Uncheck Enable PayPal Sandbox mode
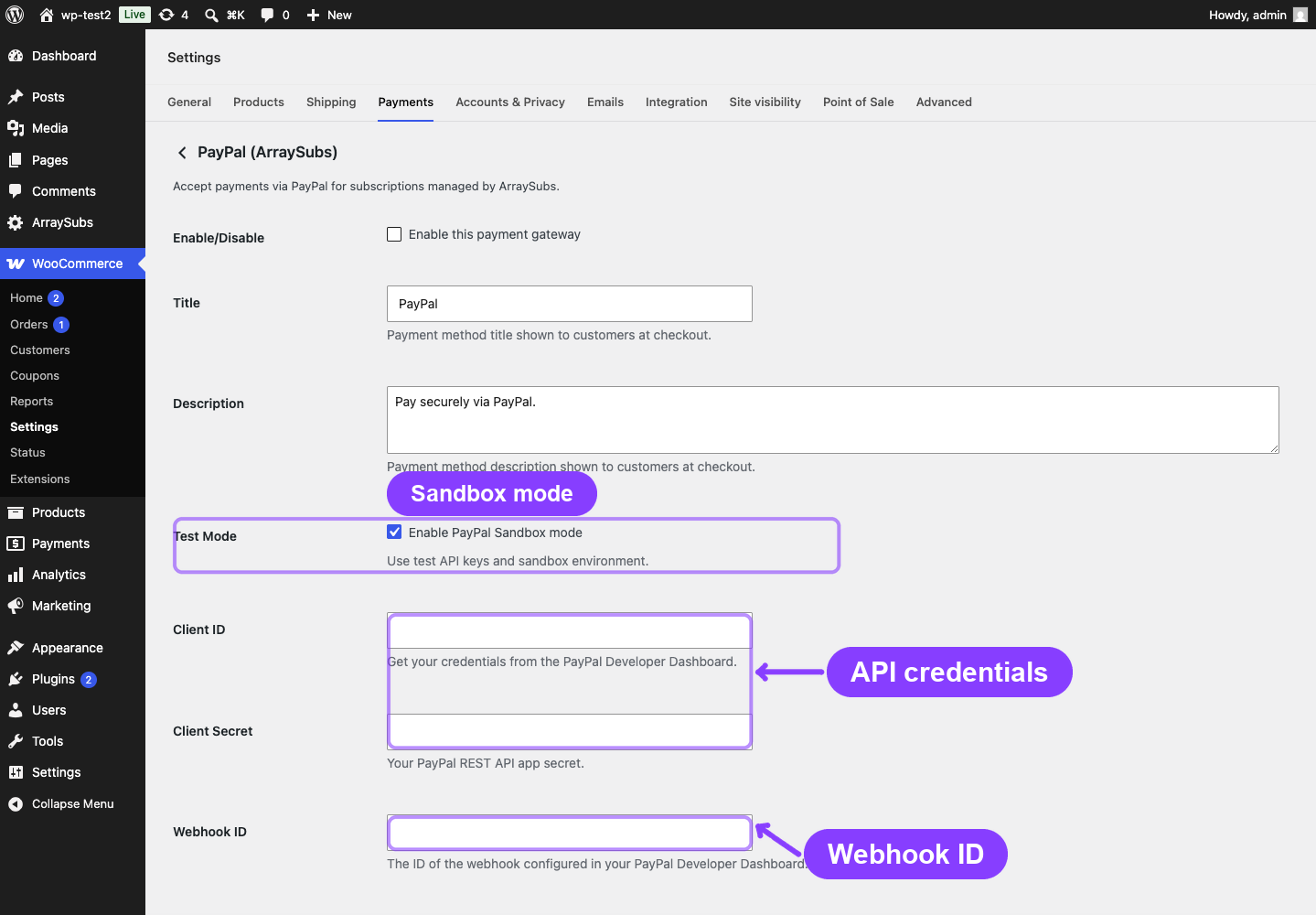This screenshot has height=915, width=1316. pyautogui.click(x=394, y=533)
